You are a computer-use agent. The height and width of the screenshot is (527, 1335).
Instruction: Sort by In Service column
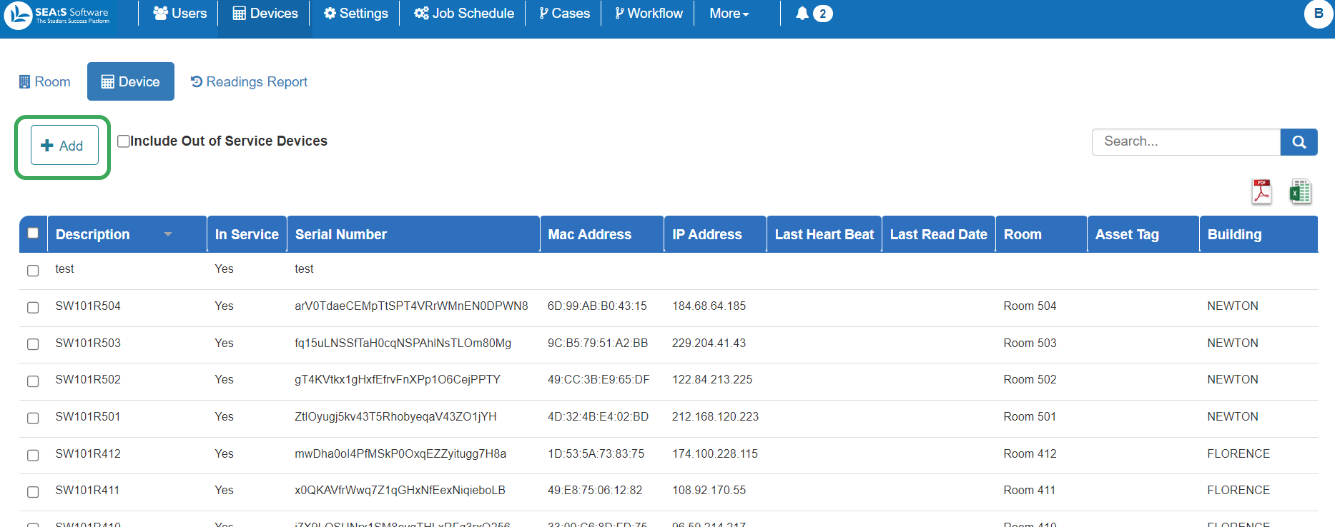[x=247, y=234]
